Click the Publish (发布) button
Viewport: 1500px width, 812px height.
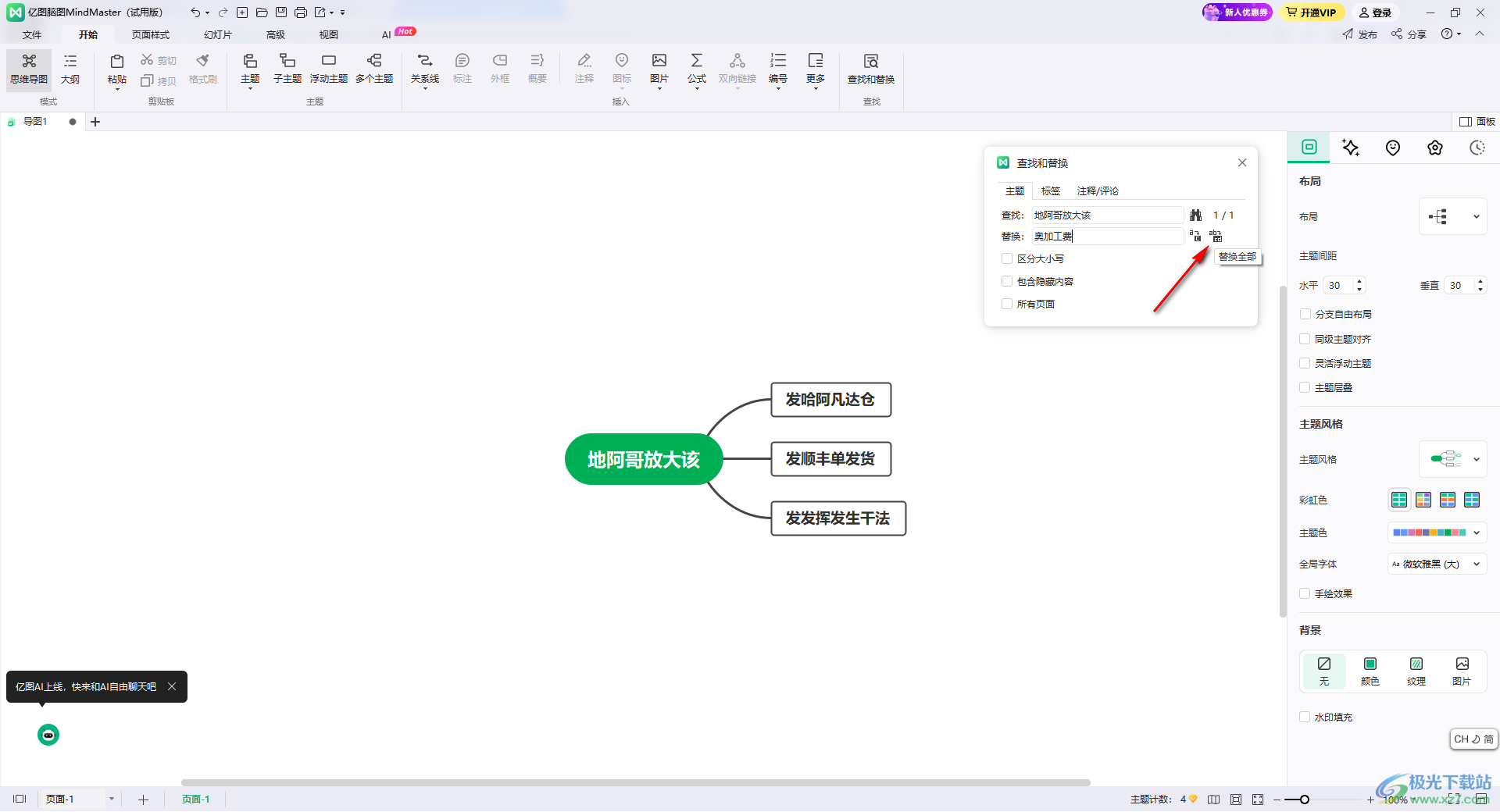coord(1360,34)
